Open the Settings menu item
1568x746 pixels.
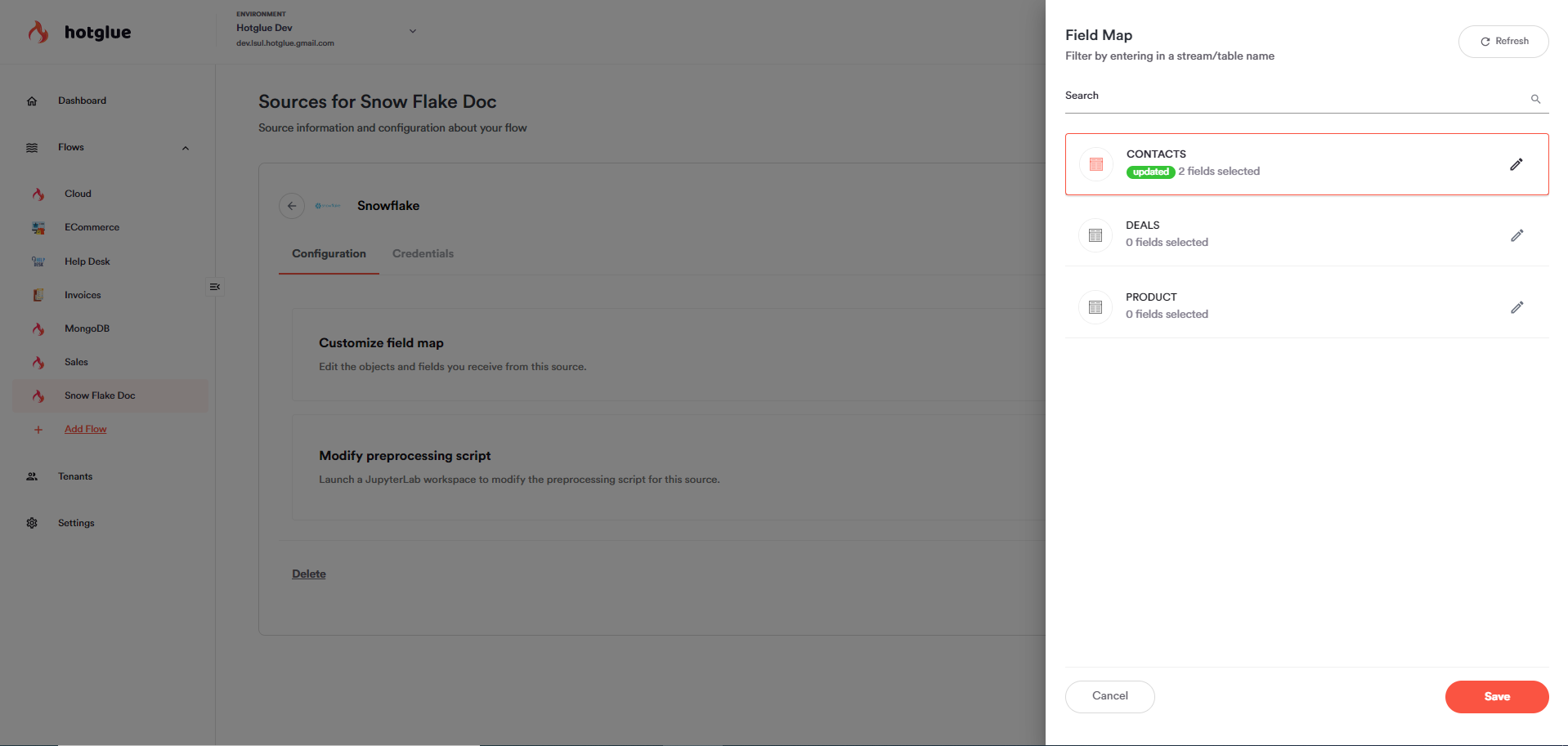coord(76,523)
